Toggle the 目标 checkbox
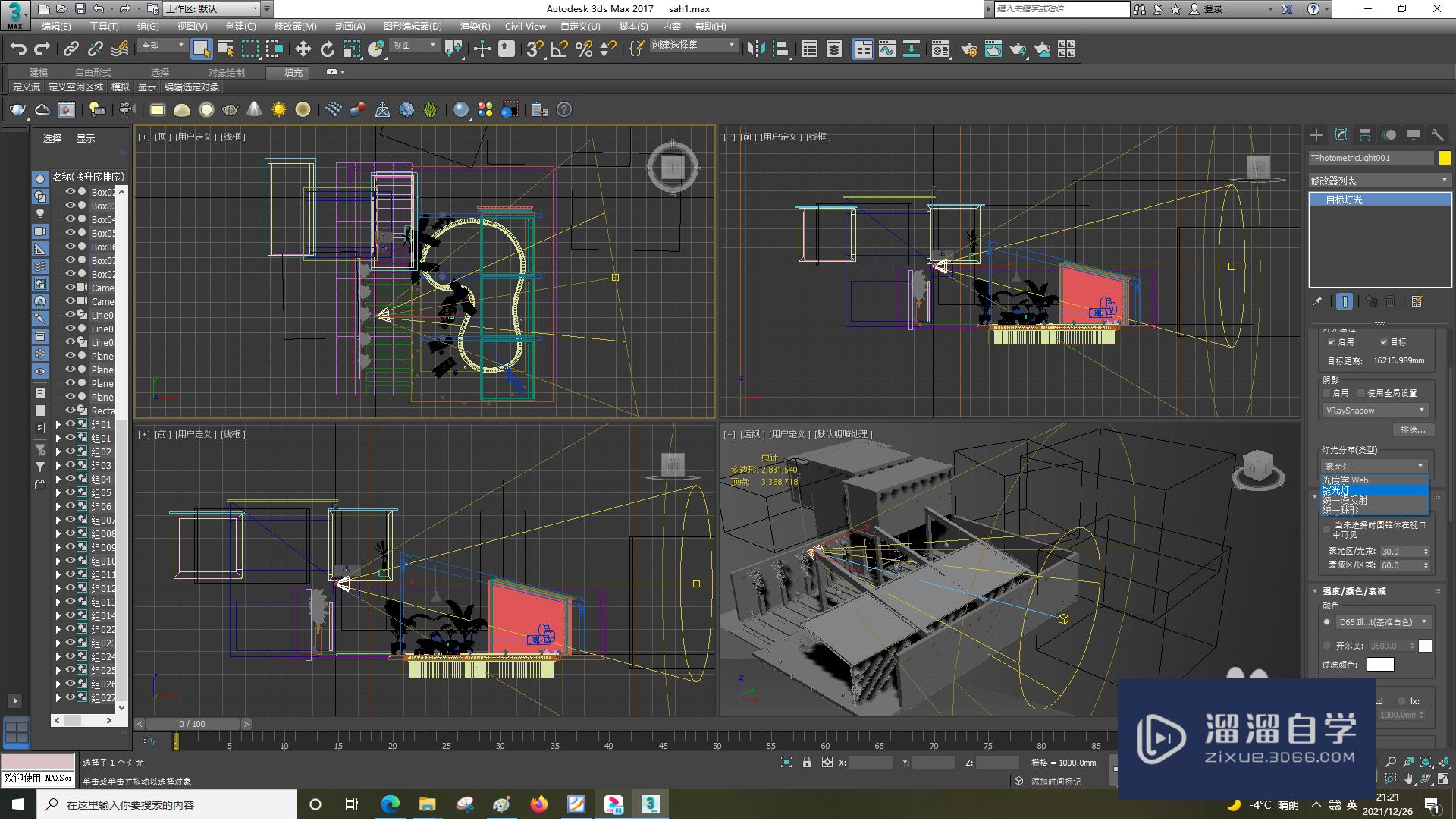 pos(1384,342)
